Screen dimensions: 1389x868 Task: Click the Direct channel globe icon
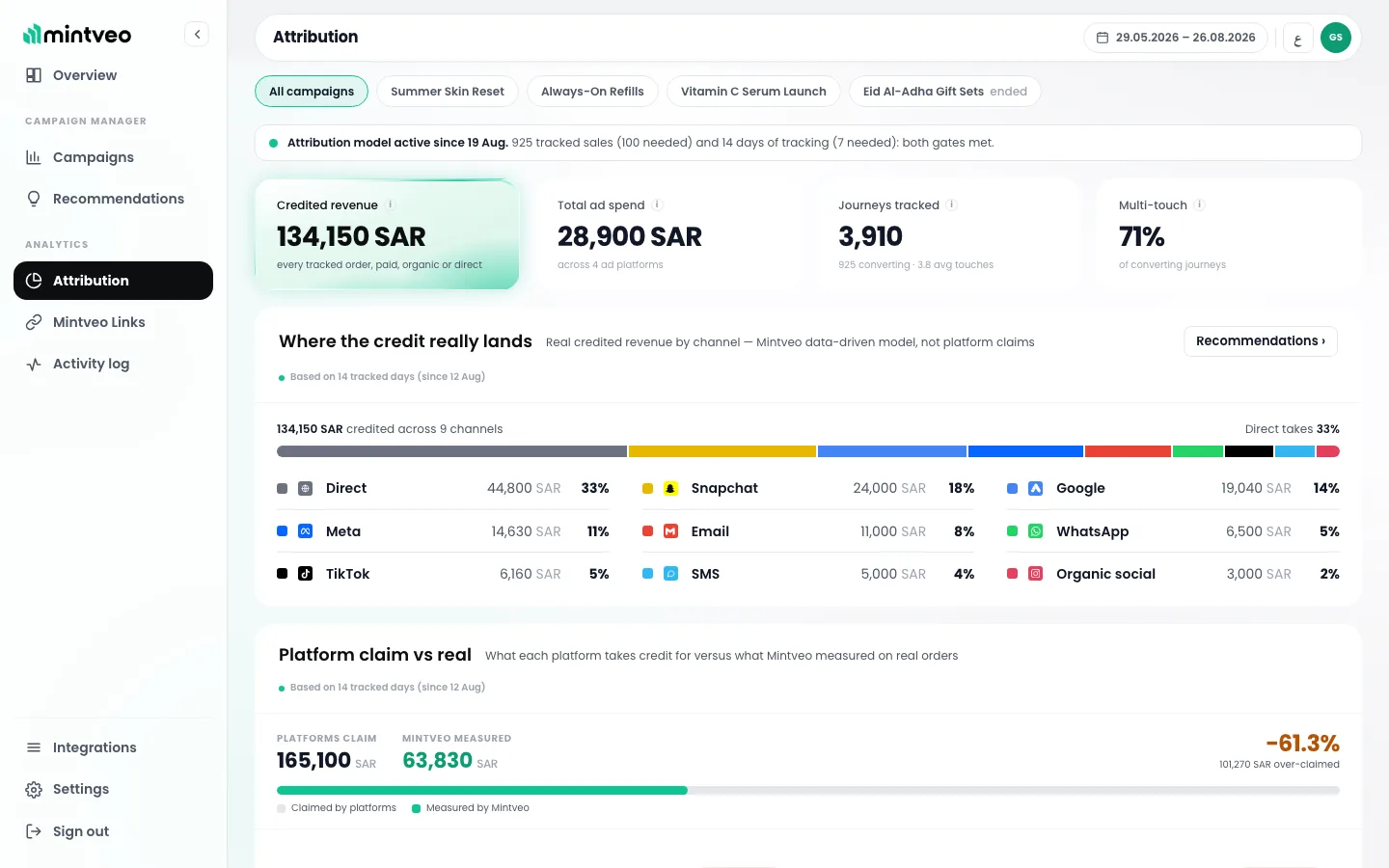click(305, 488)
